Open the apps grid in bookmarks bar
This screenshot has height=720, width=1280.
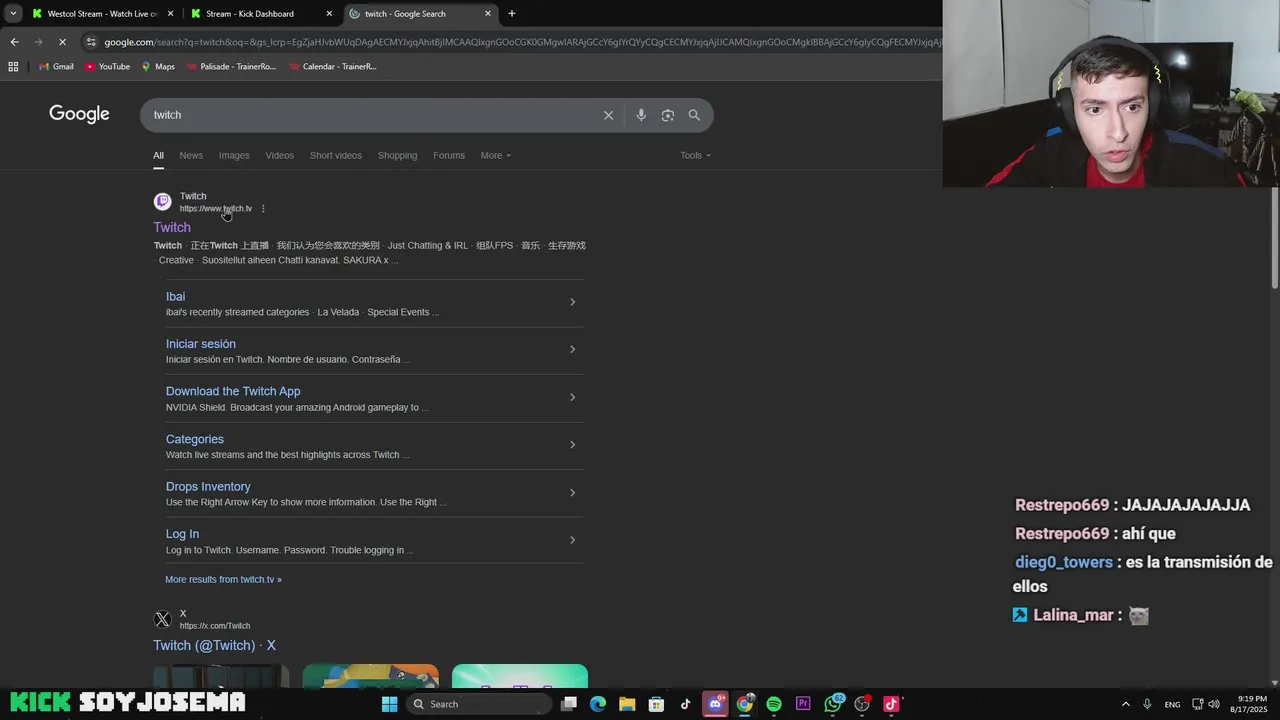pyautogui.click(x=13, y=67)
